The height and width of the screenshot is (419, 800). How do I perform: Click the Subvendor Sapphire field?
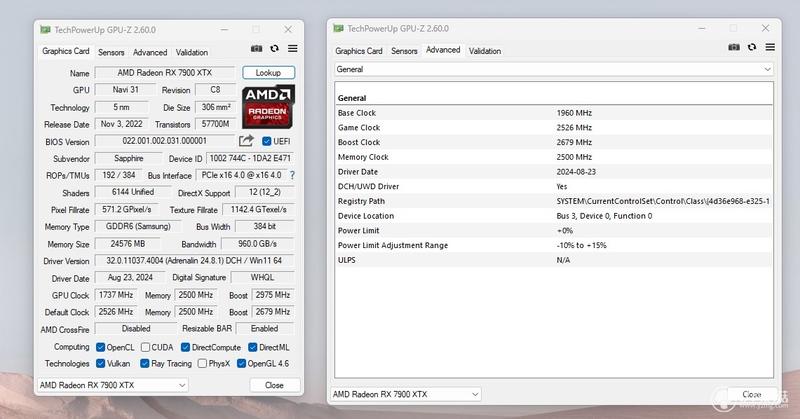[129, 158]
